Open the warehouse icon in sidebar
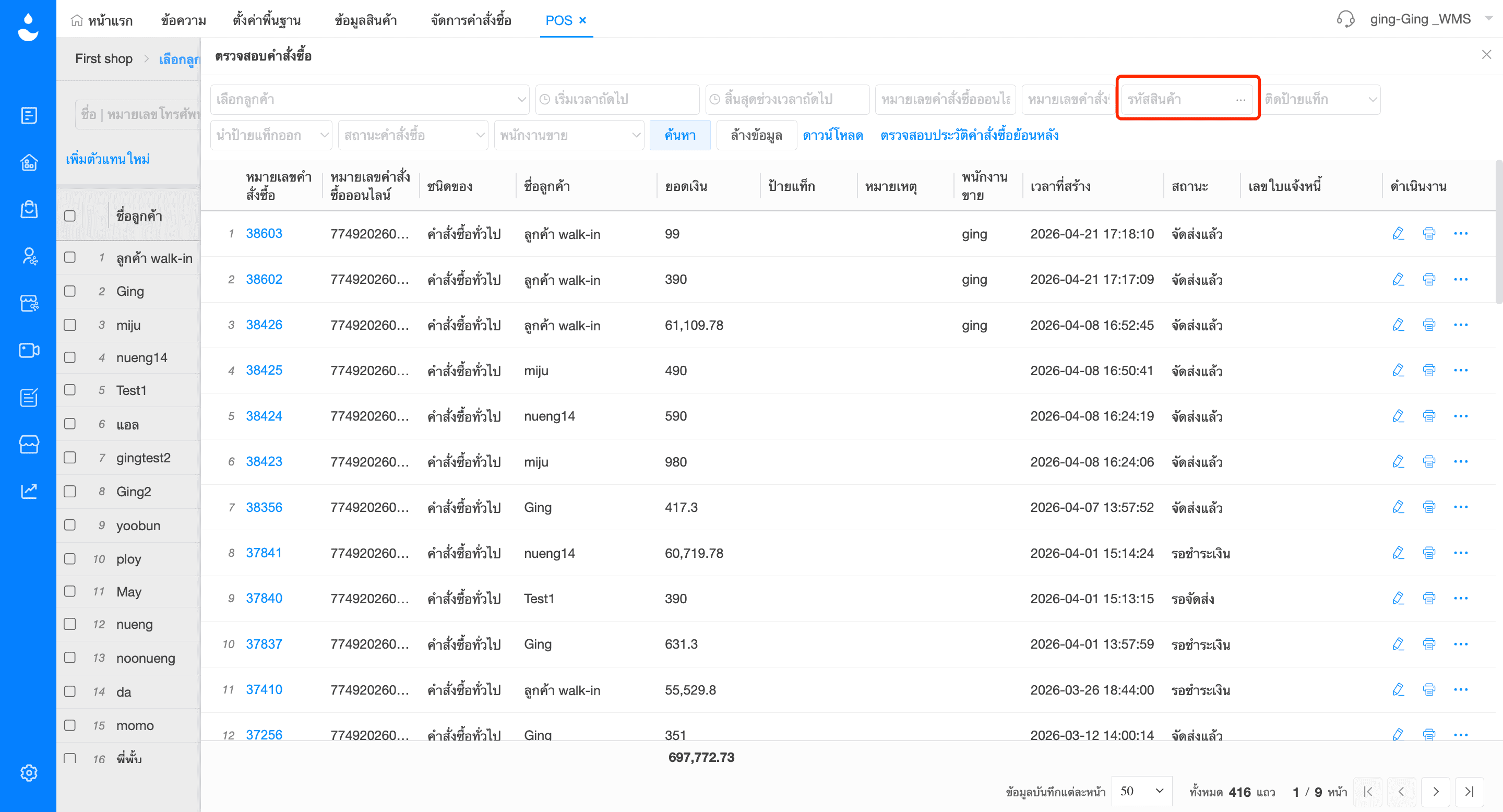The image size is (1503, 812). pyautogui.click(x=29, y=162)
